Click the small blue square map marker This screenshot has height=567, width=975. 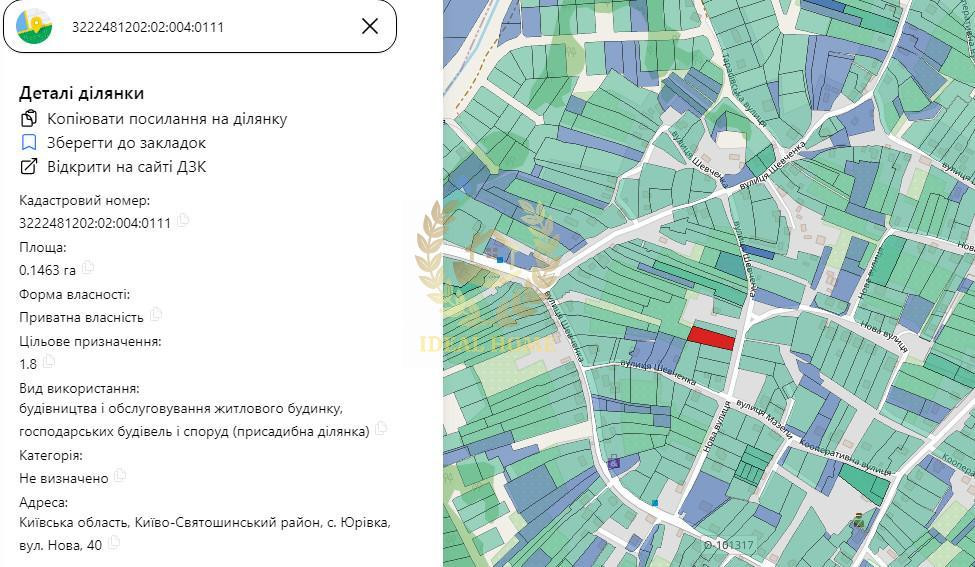point(655,502)
